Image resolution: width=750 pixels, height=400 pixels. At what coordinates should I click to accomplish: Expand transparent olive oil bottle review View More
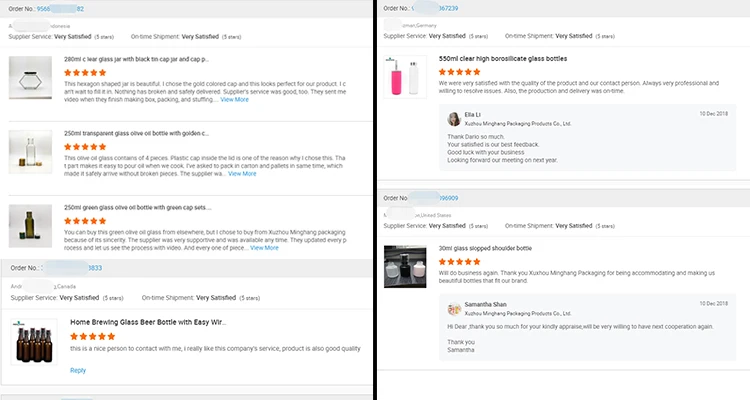click(243, 173)
